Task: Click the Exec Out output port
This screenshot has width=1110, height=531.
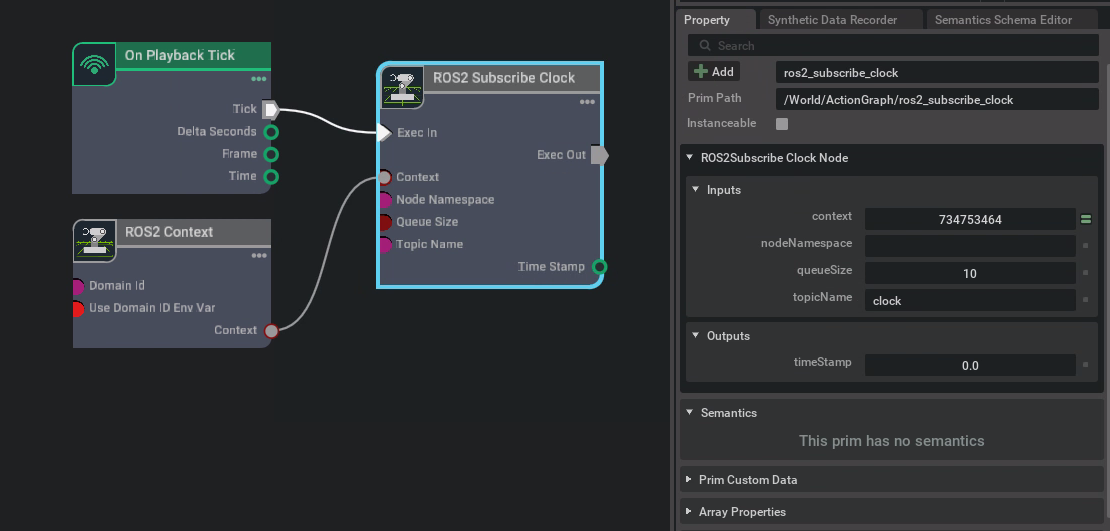Action: (x=600, y=154)
